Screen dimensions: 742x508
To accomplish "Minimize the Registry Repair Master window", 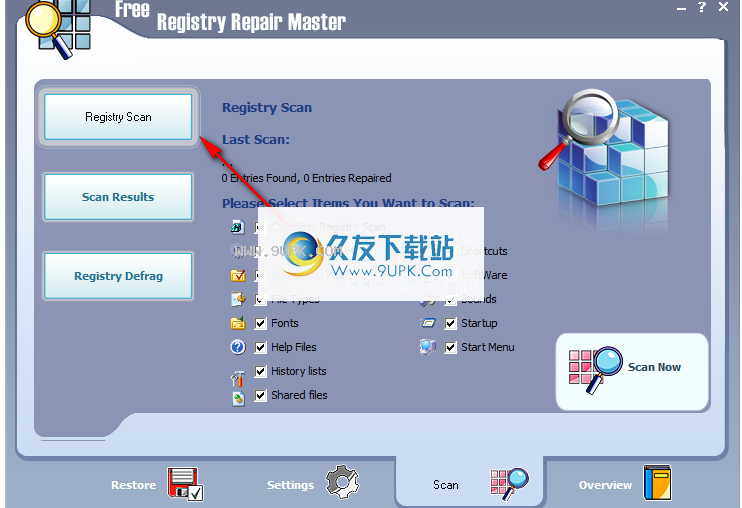I will [681, 9].
